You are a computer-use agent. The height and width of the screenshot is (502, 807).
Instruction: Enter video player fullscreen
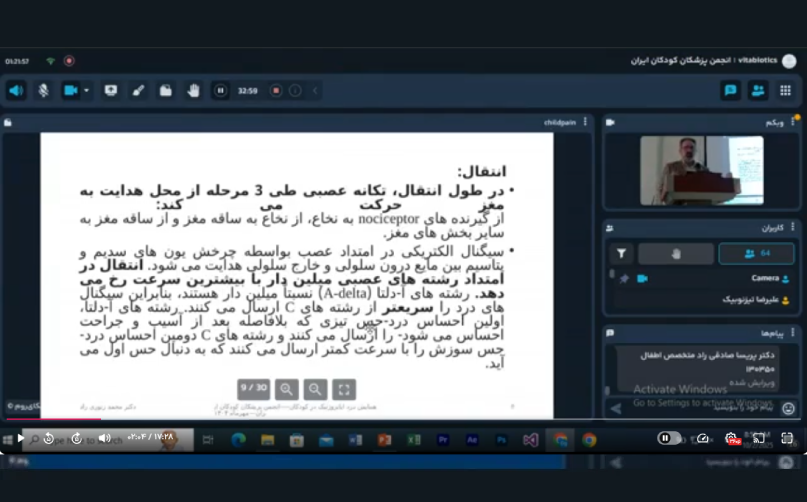(787, 439)
